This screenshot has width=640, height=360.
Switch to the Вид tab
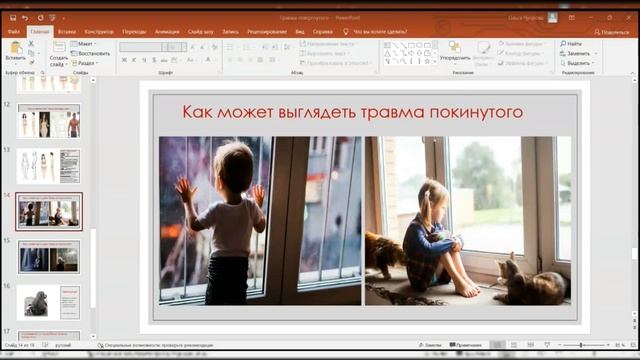[x=300, y=32]
